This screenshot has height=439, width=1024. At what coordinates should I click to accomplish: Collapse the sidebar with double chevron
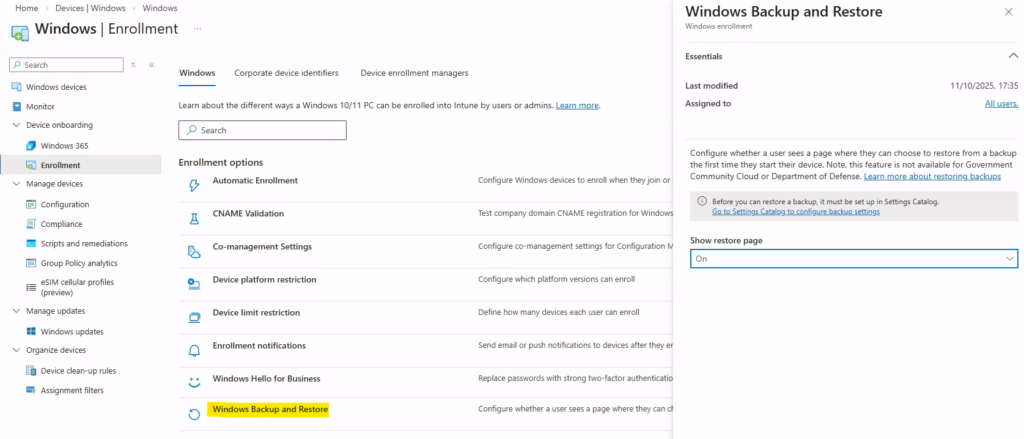(151, 65)
